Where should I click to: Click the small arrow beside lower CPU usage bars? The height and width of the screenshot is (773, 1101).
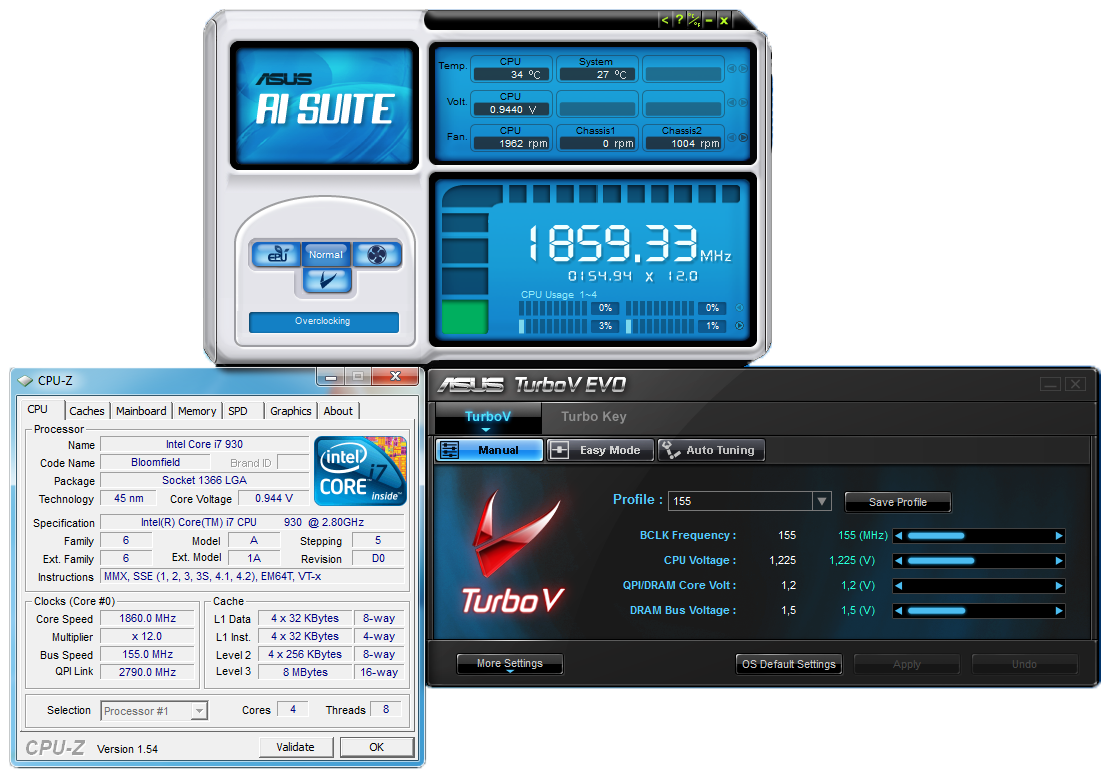click(x=739, y=326)
